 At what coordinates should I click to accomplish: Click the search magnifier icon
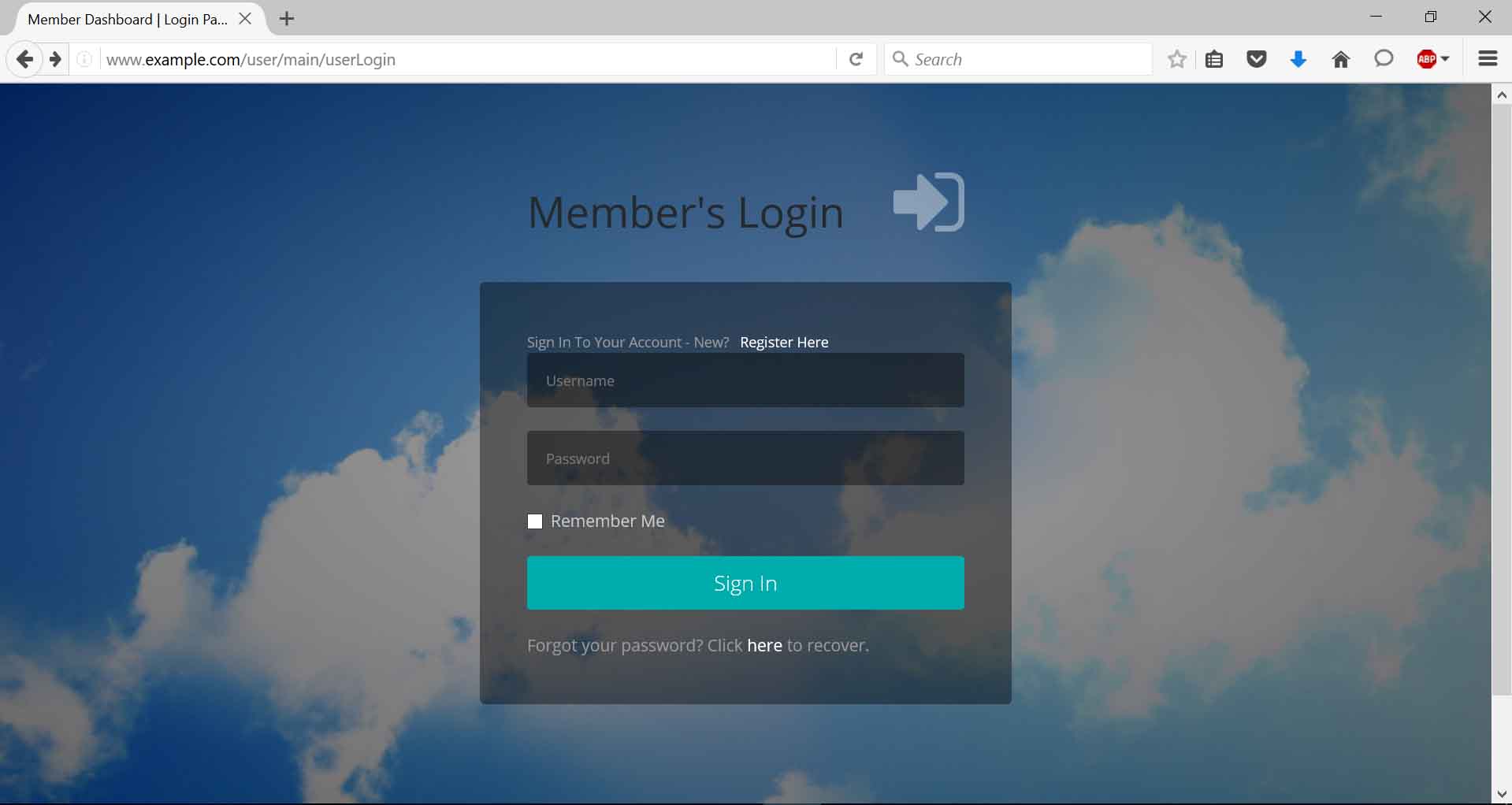point(900,58)
